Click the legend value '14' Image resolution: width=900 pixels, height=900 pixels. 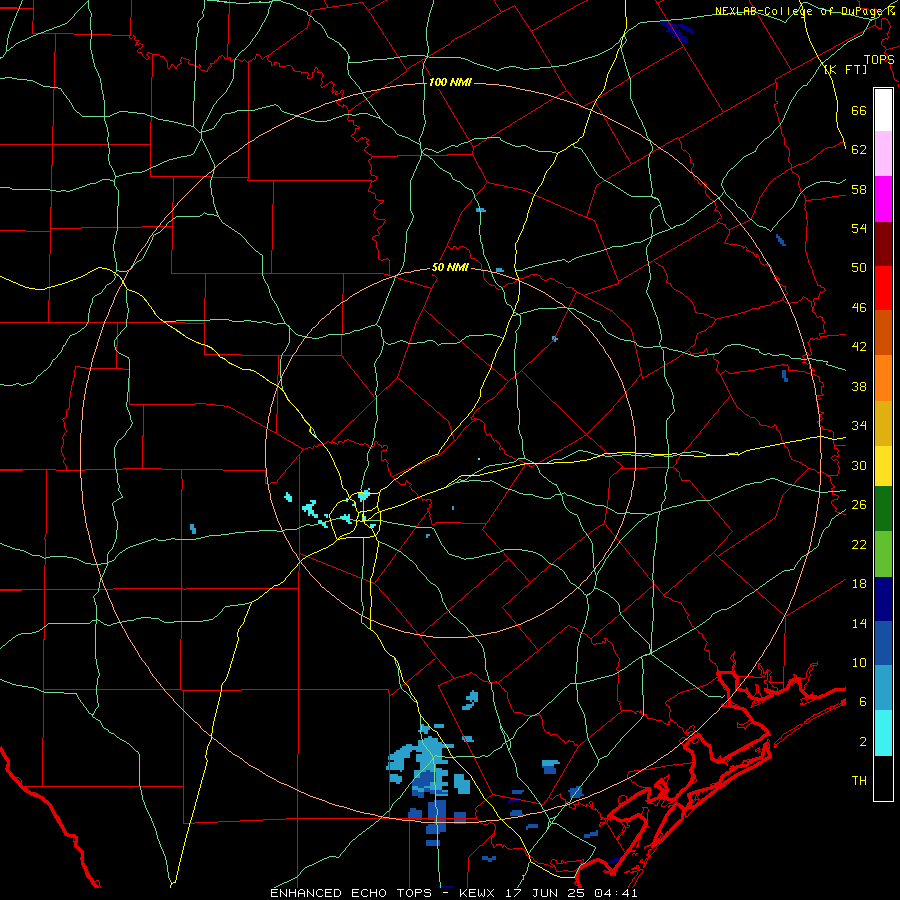(859, 623)
